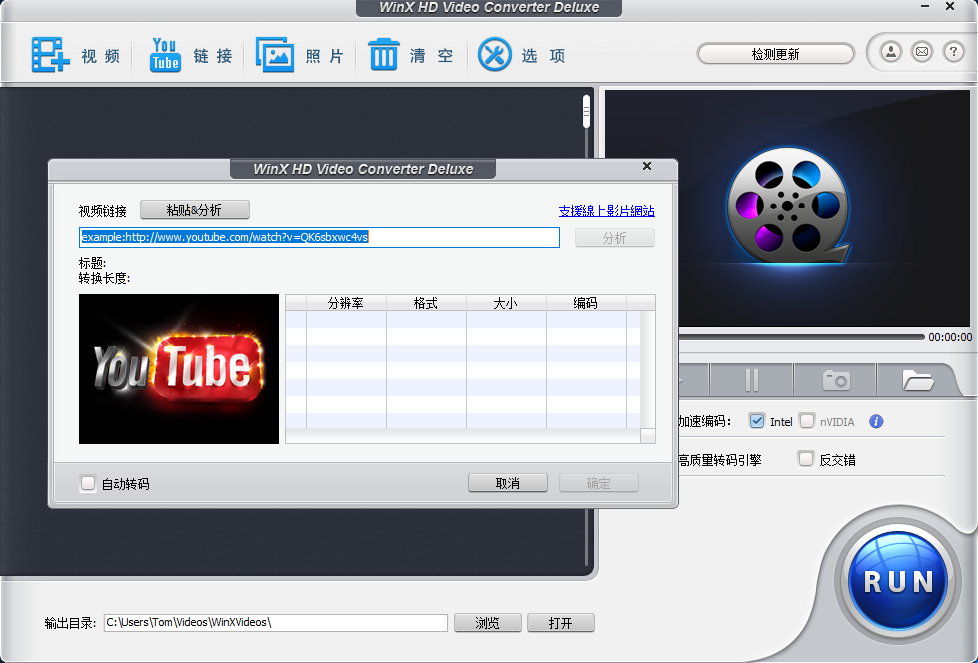Click the 链接 toolbar label
978x663 pixels.
(213, 56)
